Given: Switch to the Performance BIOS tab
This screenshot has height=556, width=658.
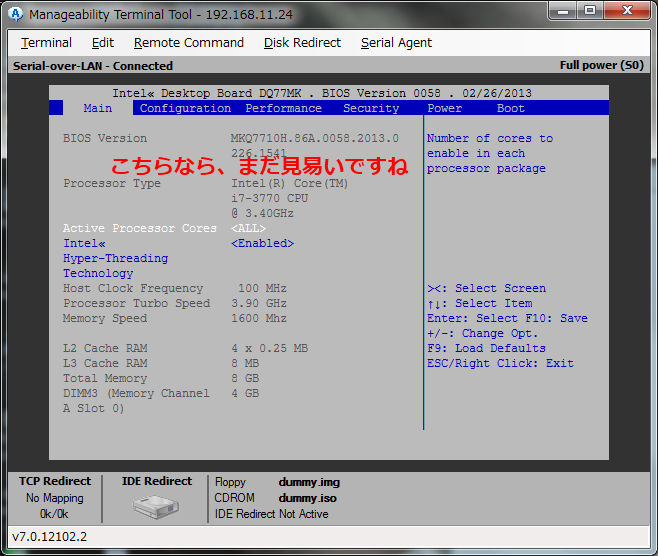Looking at the screenshot, I should (284, 108).
